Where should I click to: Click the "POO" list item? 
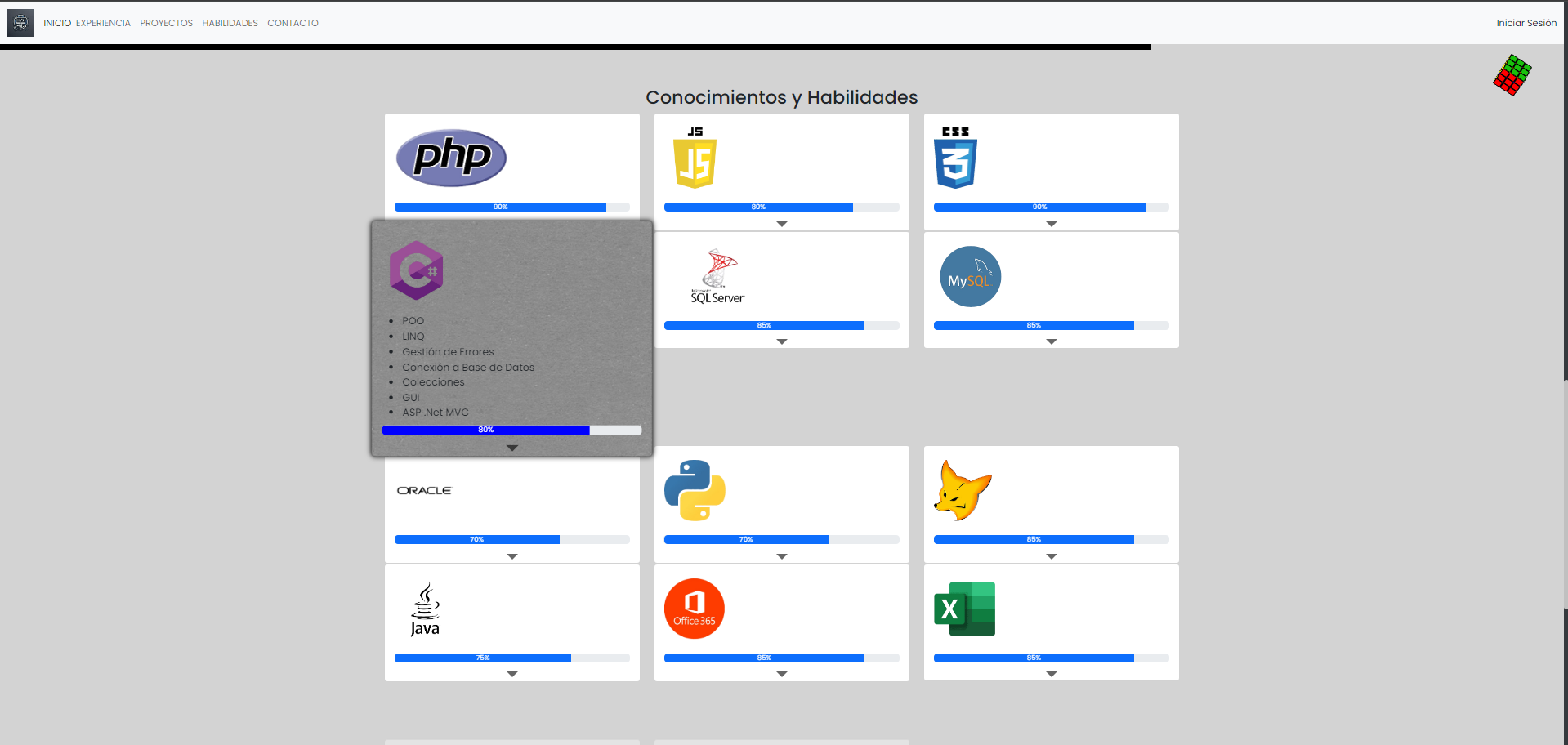[x=413, y=321]
